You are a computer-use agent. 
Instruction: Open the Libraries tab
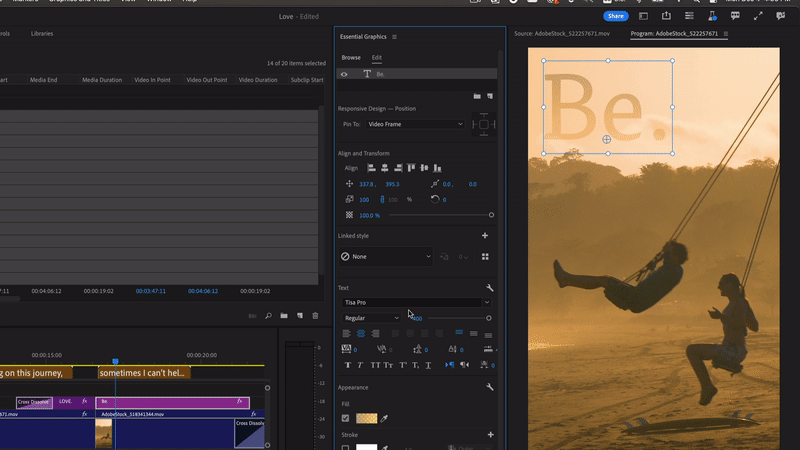coord(42,34)
